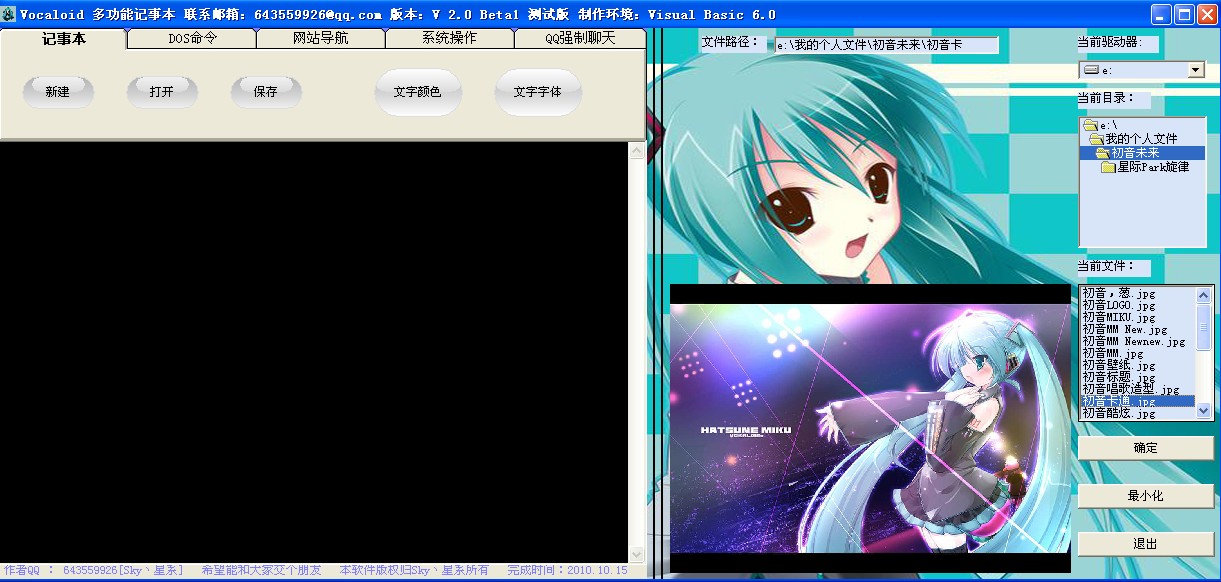Select file 初音MIKU.jpg
This screenshot has width=1221, height=582.
coord(1138,318)
